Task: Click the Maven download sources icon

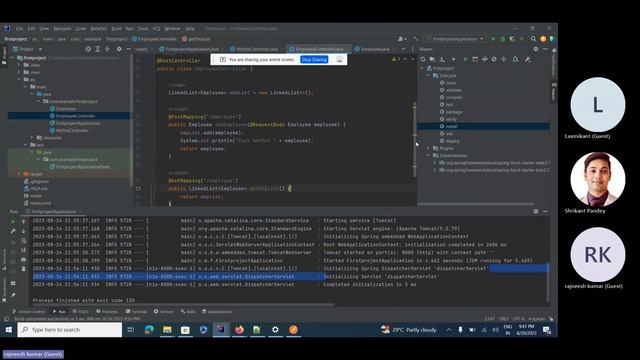Action: point(442,60)
